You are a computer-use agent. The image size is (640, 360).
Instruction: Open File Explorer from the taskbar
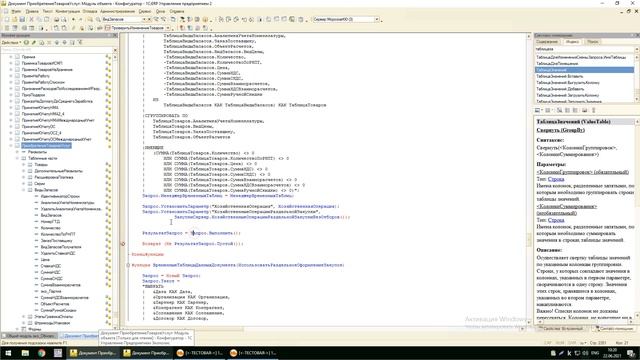(25, 353)
